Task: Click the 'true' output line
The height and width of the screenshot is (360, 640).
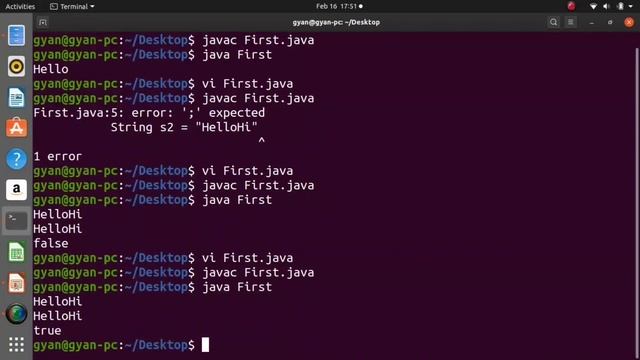Action: pyautogui.click(x=47, y=331)
